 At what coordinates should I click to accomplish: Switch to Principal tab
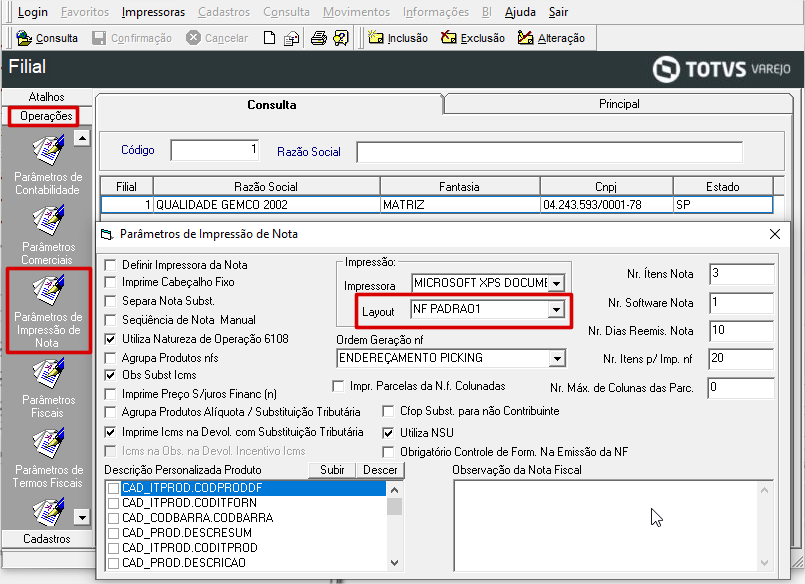(619, 104)
